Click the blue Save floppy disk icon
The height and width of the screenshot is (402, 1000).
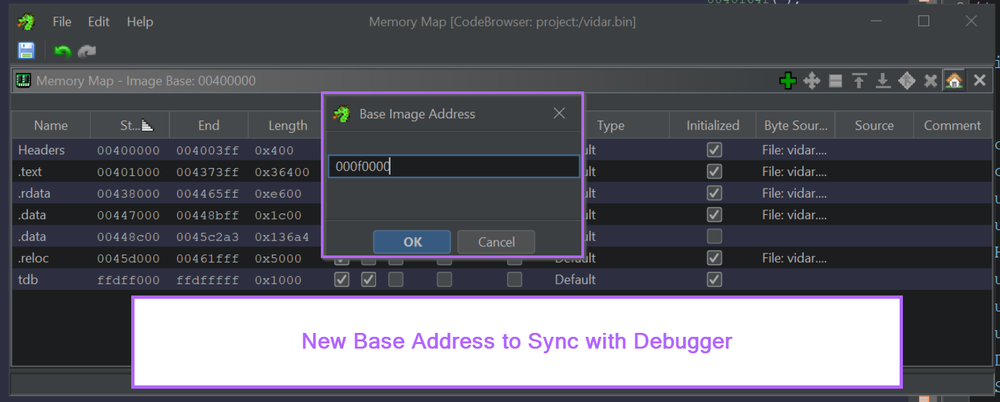click(27, 50)
